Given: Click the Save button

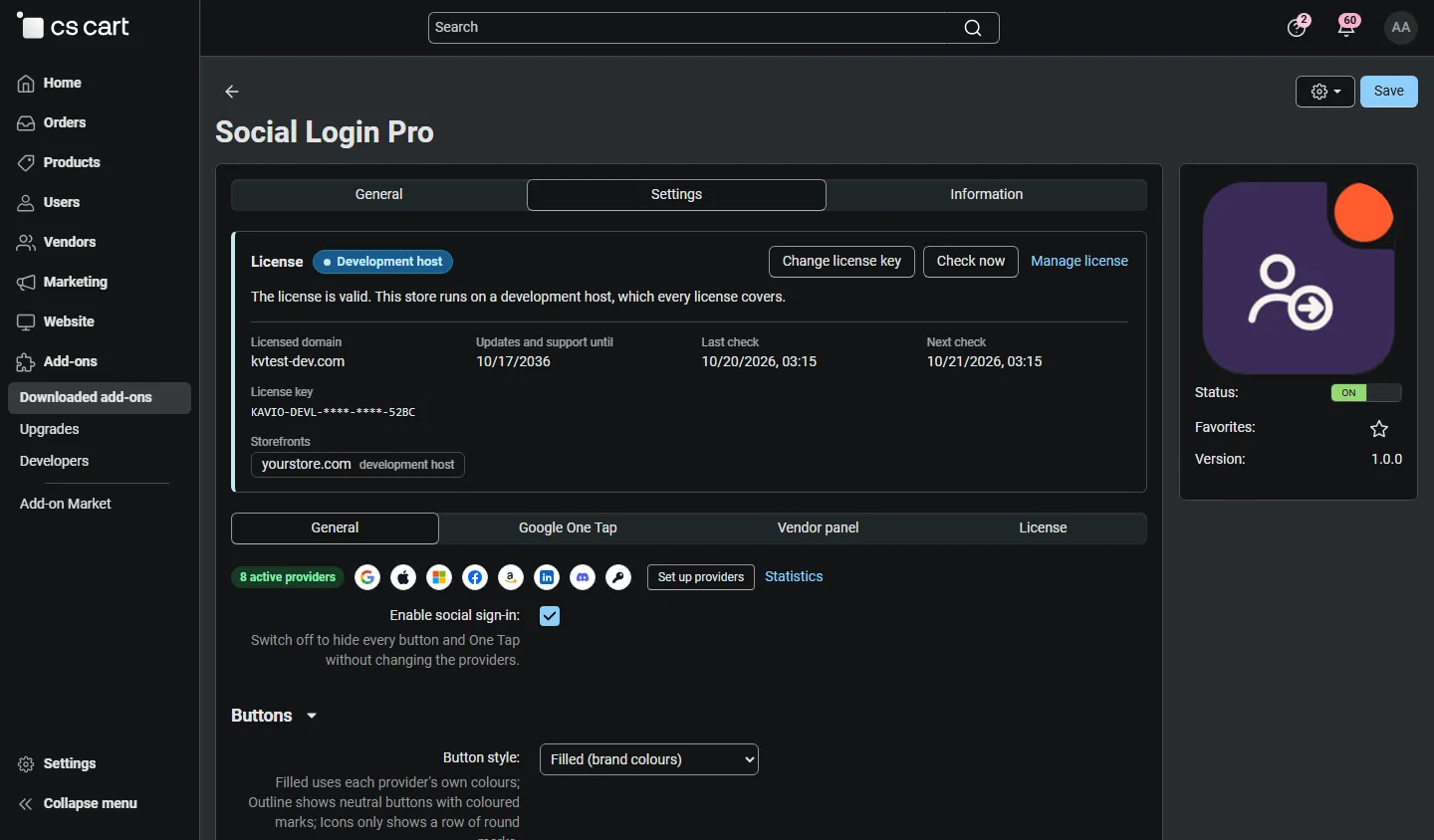Looking at the screenshot, I should (x=1389, y=92).
